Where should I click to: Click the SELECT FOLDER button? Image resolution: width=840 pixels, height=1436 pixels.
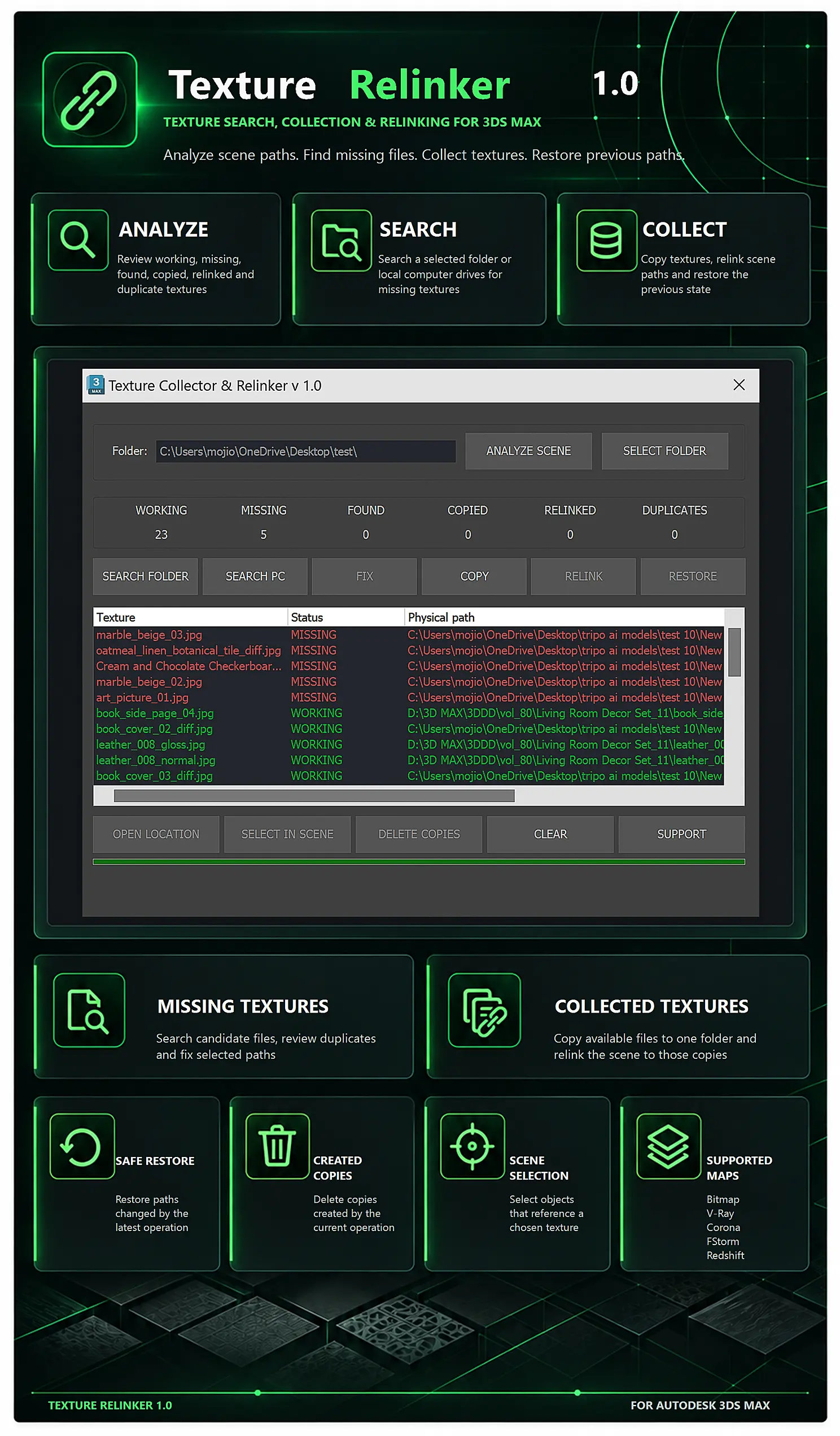pos(664,451)
